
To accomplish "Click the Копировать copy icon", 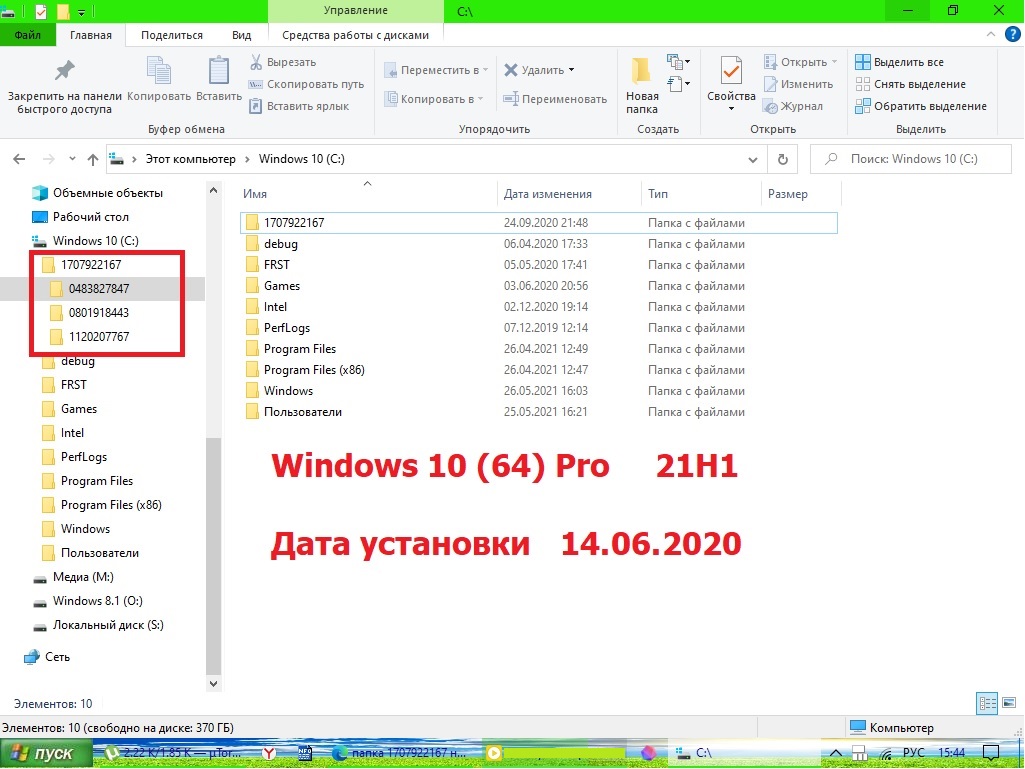I will (159, 80).
